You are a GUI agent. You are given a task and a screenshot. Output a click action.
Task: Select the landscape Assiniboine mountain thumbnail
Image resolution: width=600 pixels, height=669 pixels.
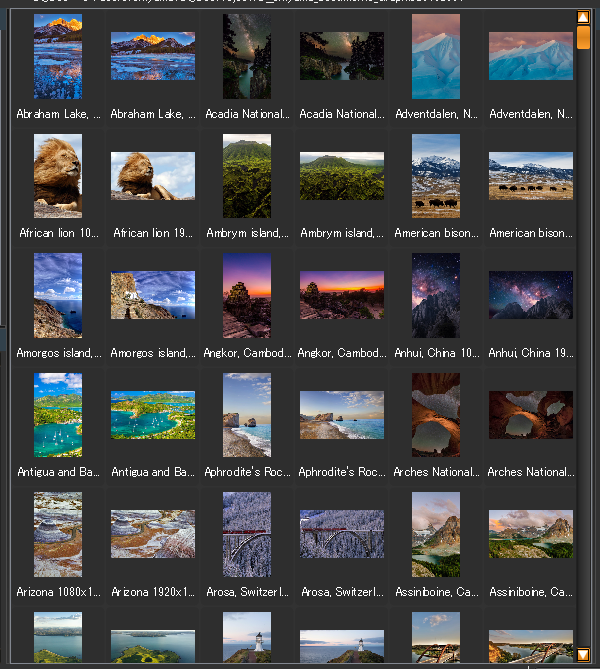point(531,534)
